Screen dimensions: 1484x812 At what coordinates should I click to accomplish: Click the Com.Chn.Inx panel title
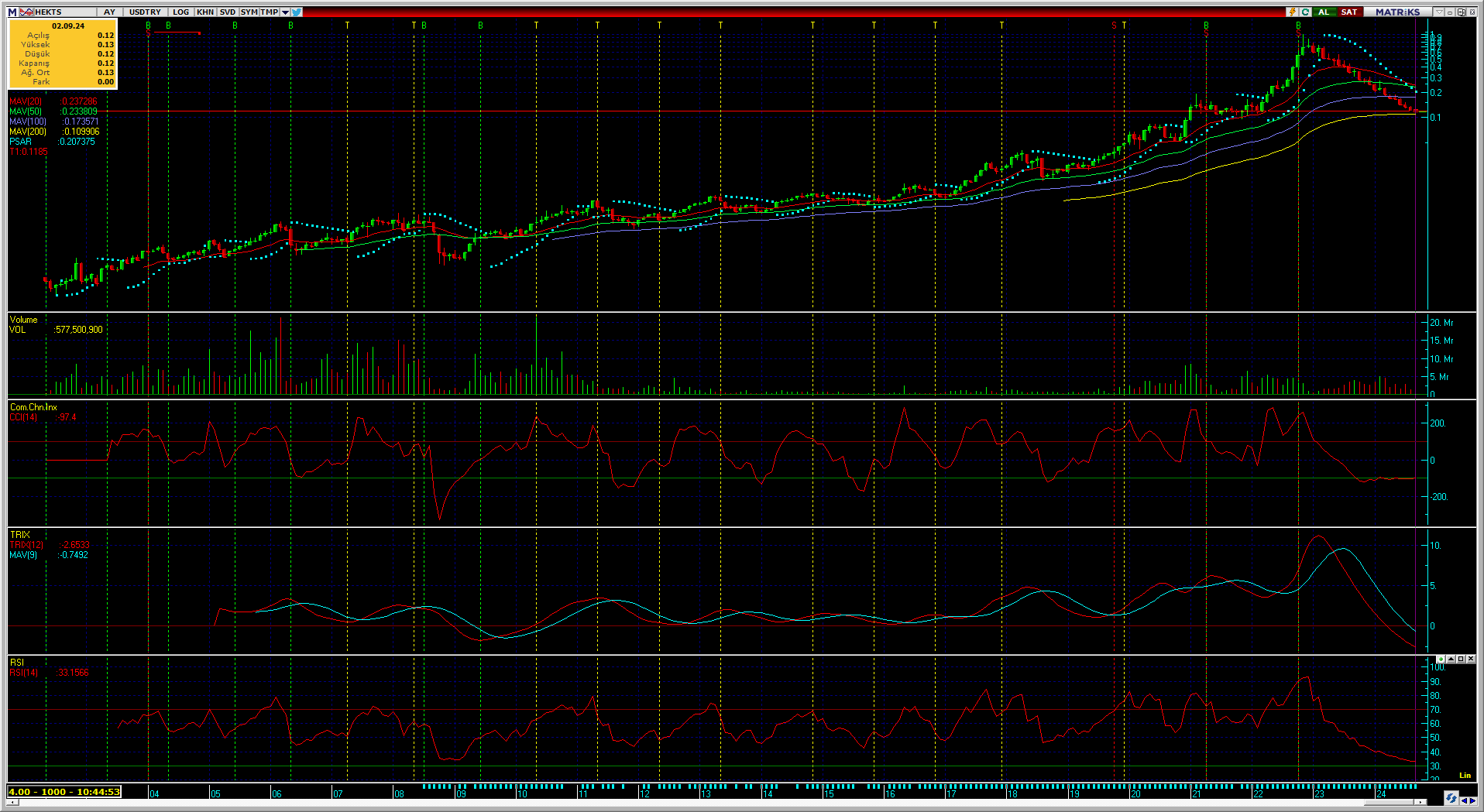tap(33, 407)
